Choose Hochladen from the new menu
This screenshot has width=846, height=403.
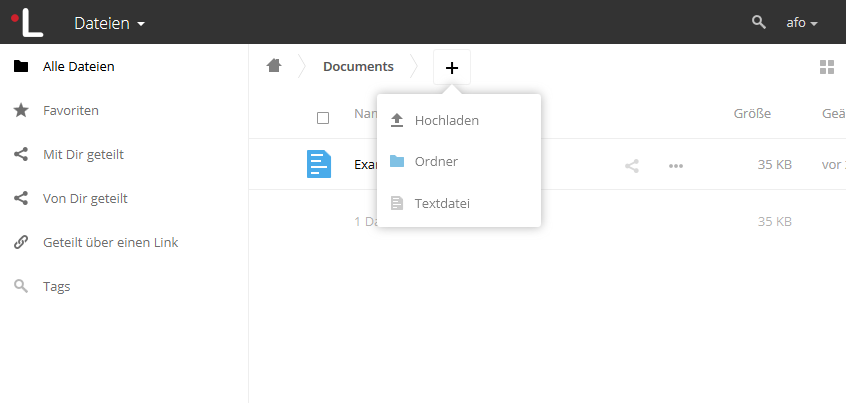[446, 120]
